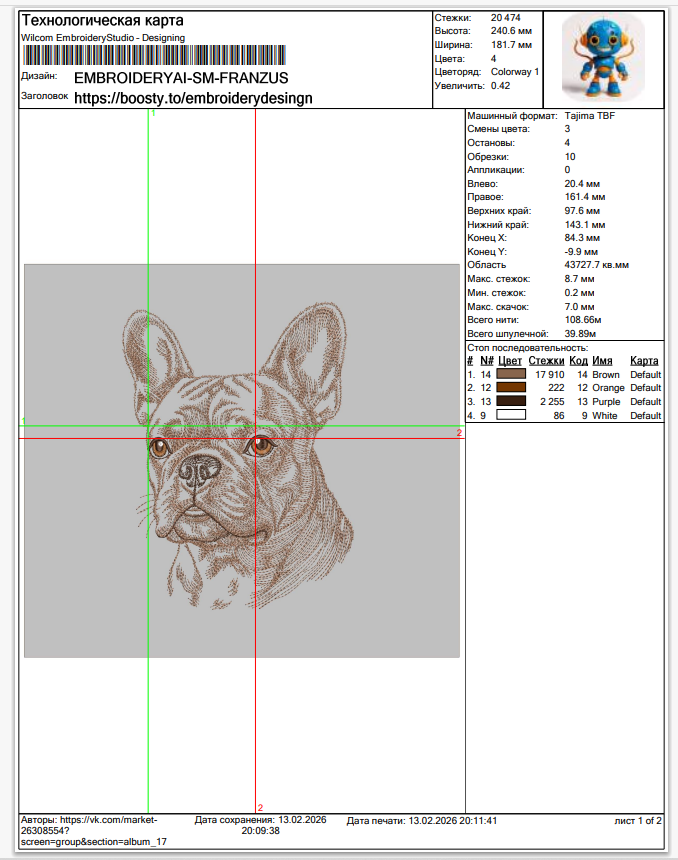Screen dimensions: 678x860
Task: Click the green number 1 marker at top
Action: pos(152,114)
